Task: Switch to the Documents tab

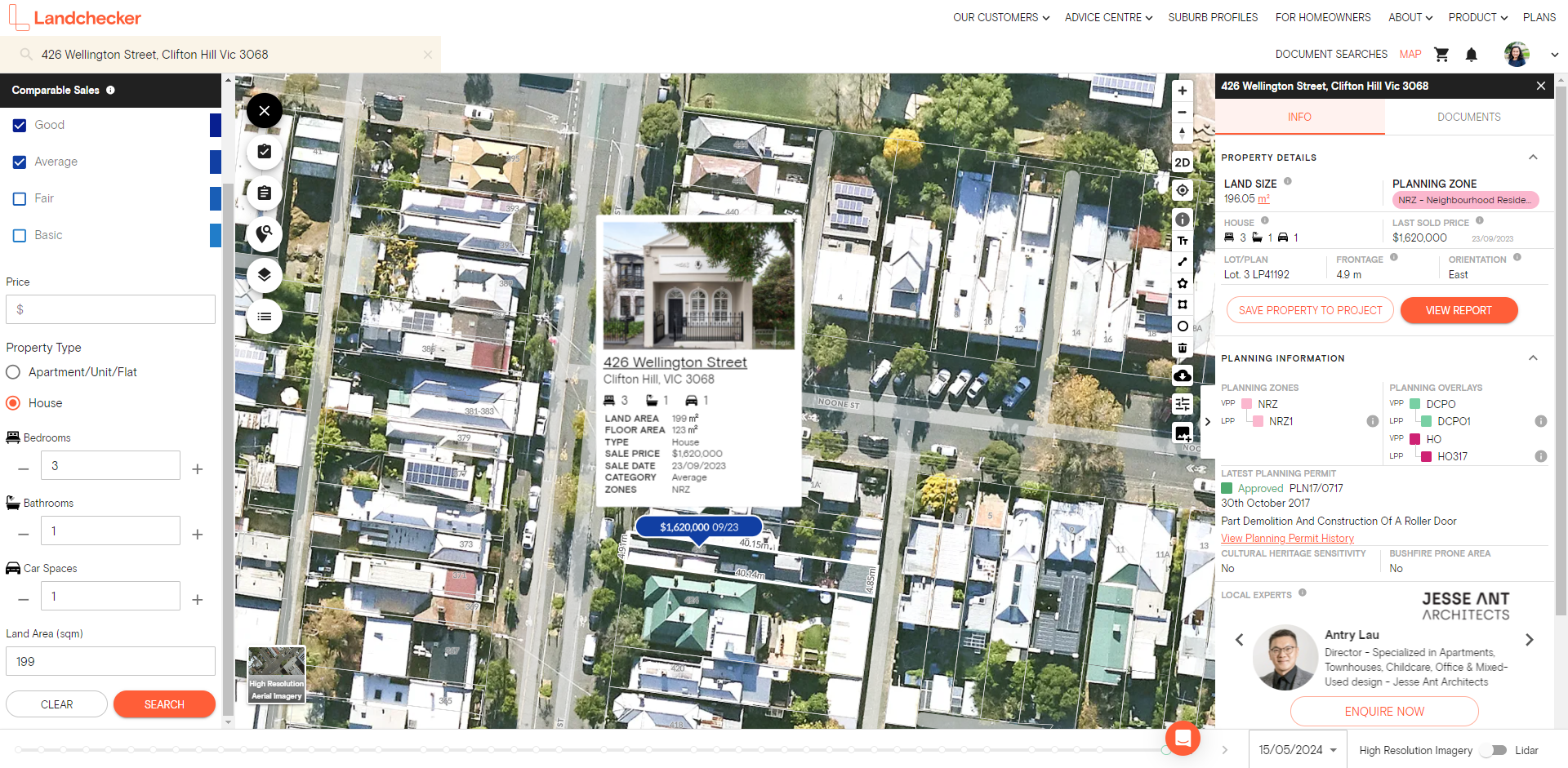Action: pos(1468,117)
